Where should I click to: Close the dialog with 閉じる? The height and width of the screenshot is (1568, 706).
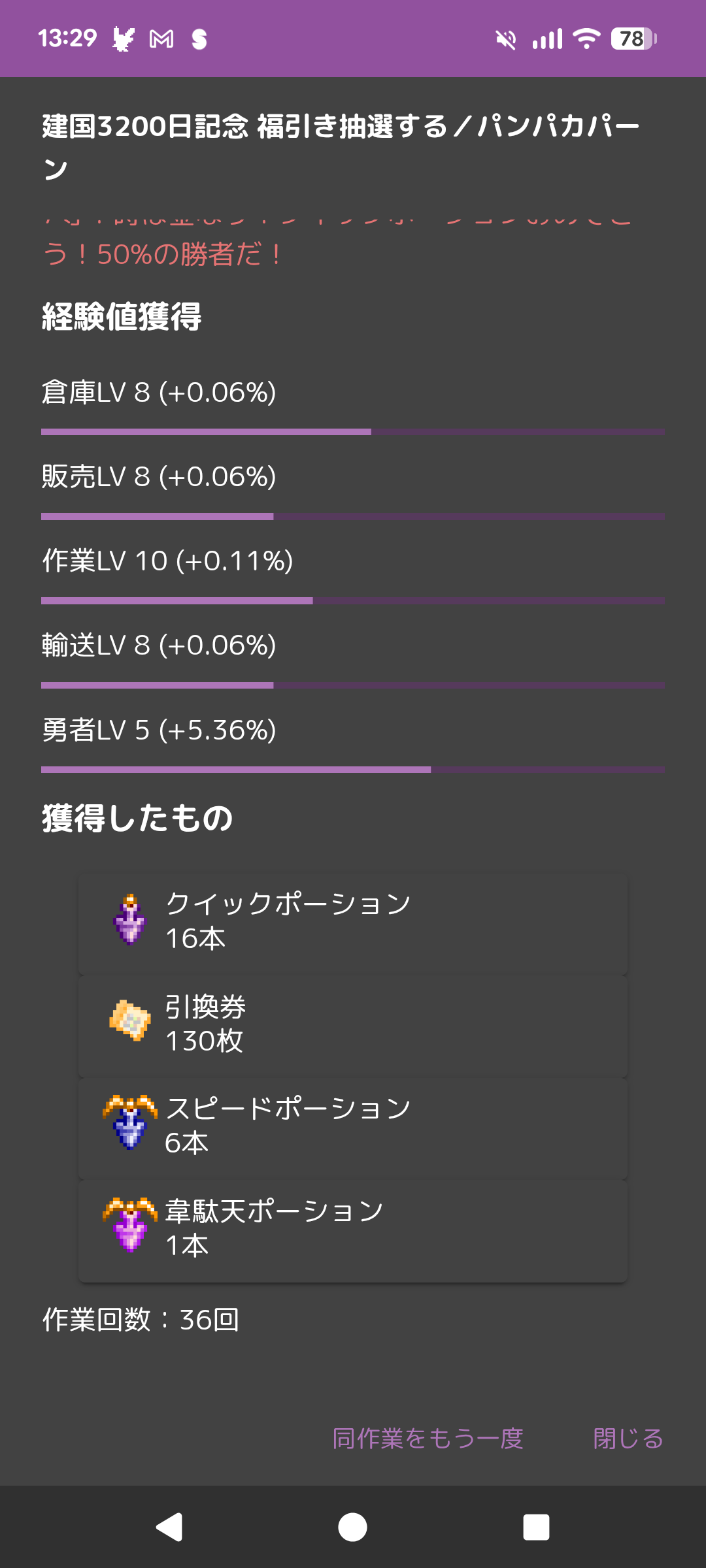[x=628, y=1439]
